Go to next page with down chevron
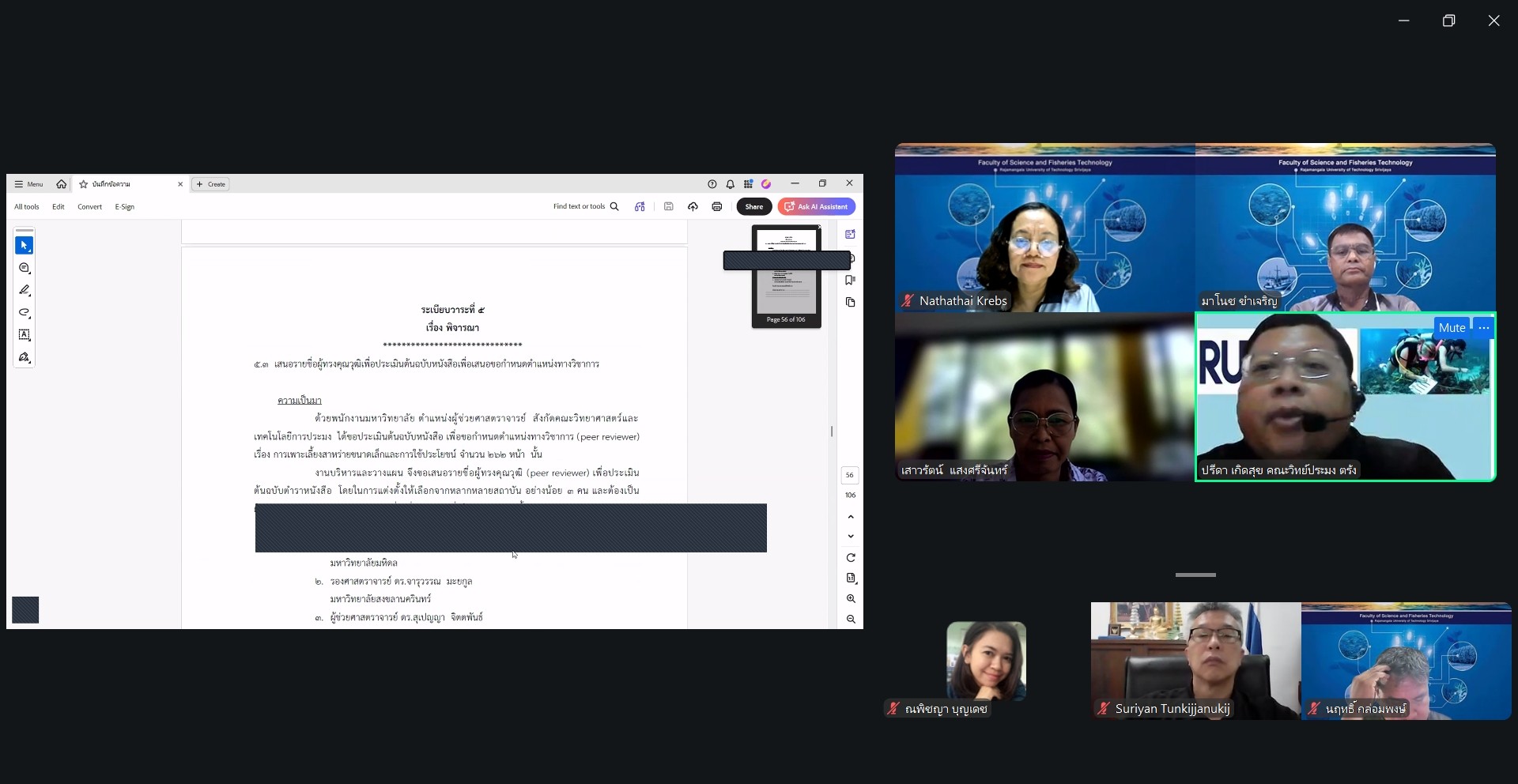1518x784 pixels. coord(851,537)
